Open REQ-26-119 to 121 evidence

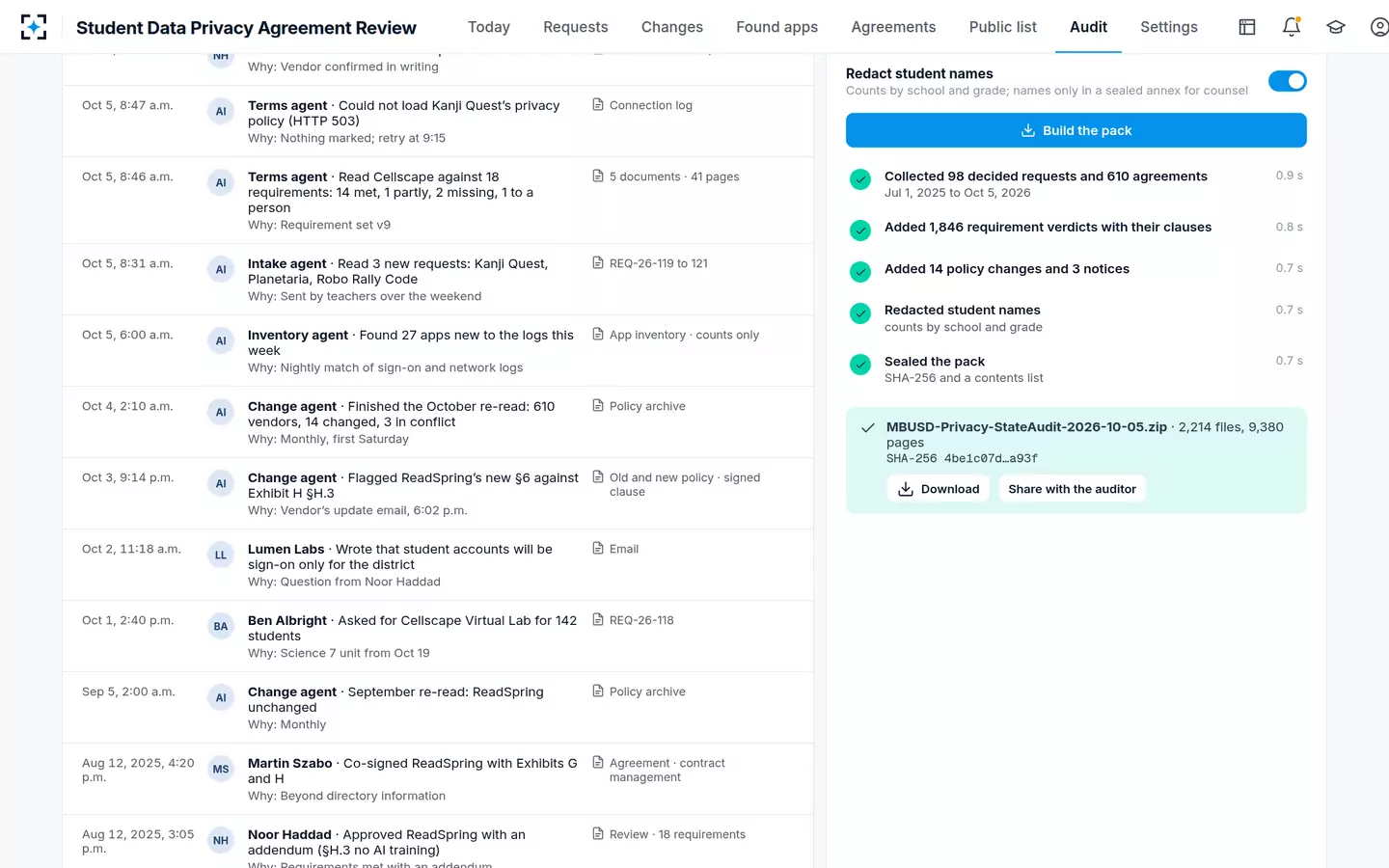click(x=650, y=263)
